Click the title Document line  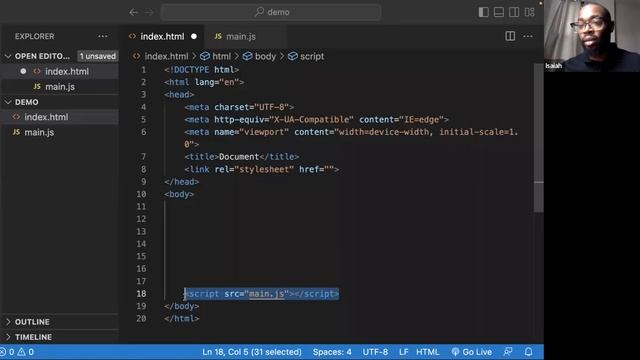242,157
